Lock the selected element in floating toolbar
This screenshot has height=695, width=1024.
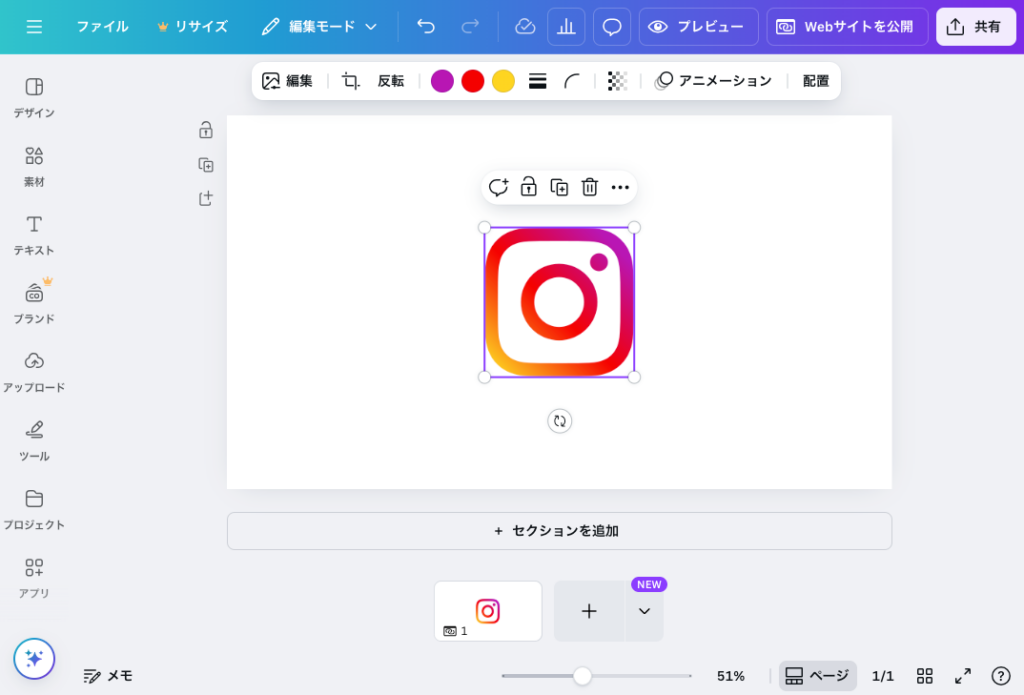click(x=528, y=187)
